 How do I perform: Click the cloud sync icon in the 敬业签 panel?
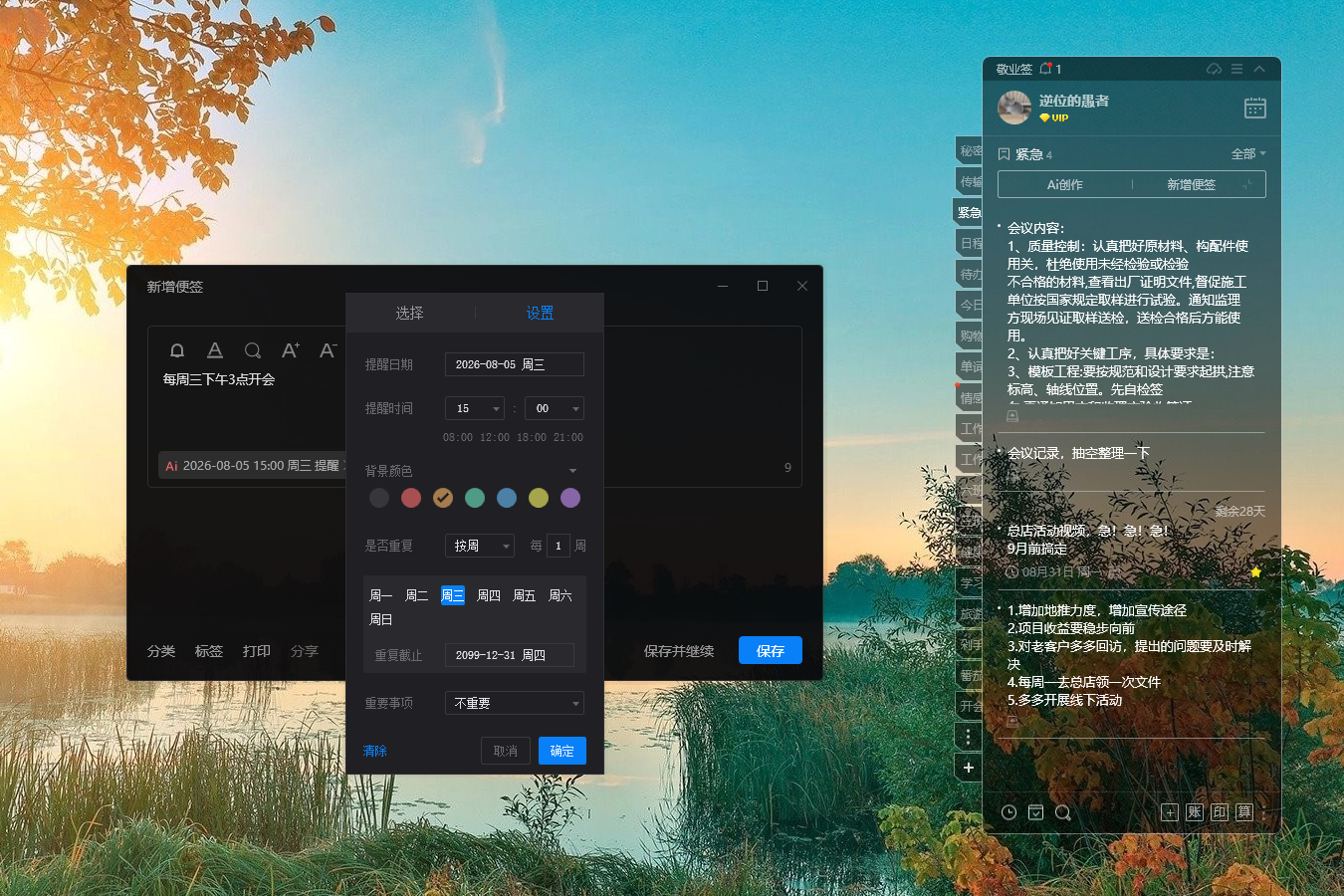coord(1214,69)
